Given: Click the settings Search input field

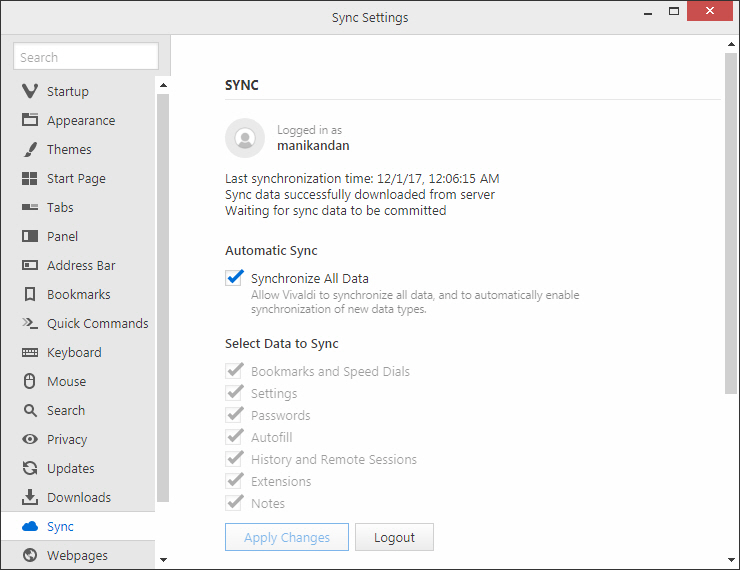Looking at the screenshot, I should pyautogui.click(x=86, y=57).
